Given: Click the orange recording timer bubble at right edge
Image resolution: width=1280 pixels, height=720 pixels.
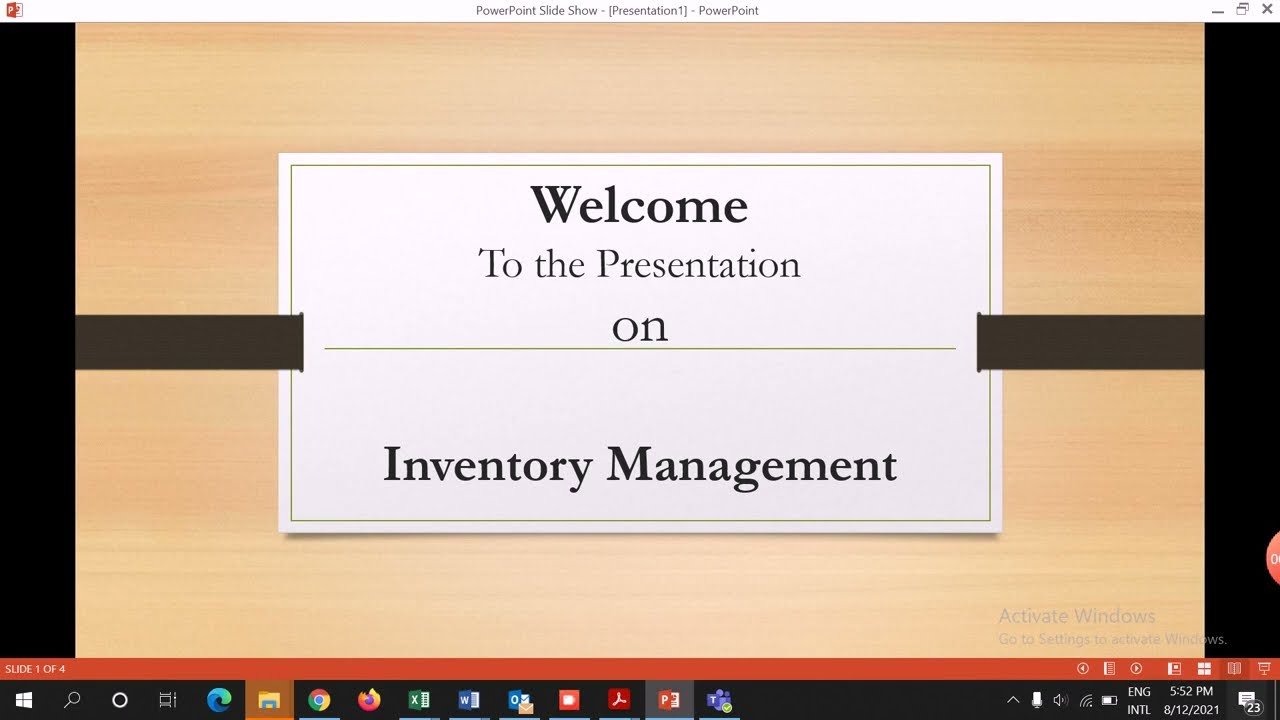Looking at the screenshot, I should click(1273, 560).
